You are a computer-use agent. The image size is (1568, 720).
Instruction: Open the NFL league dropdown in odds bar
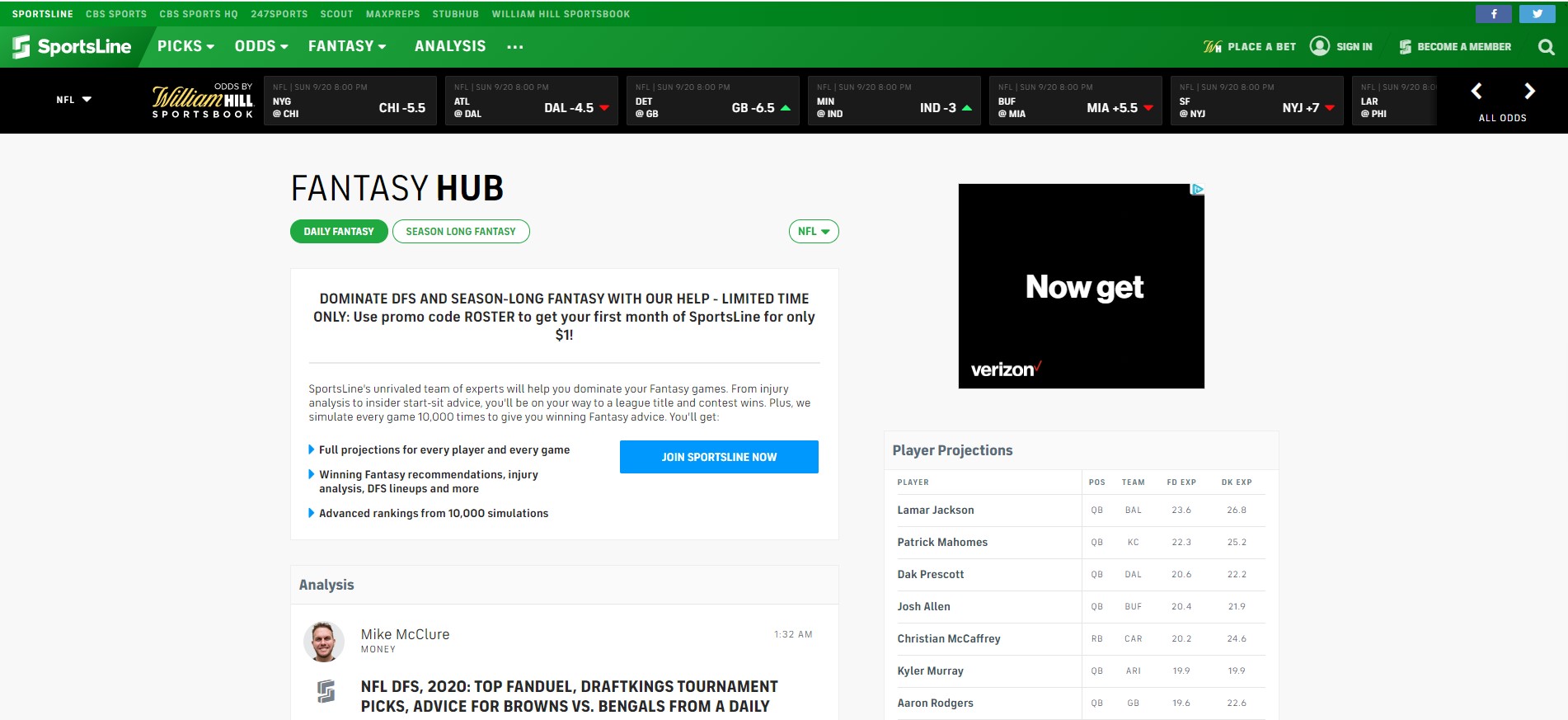click(73, 100)
